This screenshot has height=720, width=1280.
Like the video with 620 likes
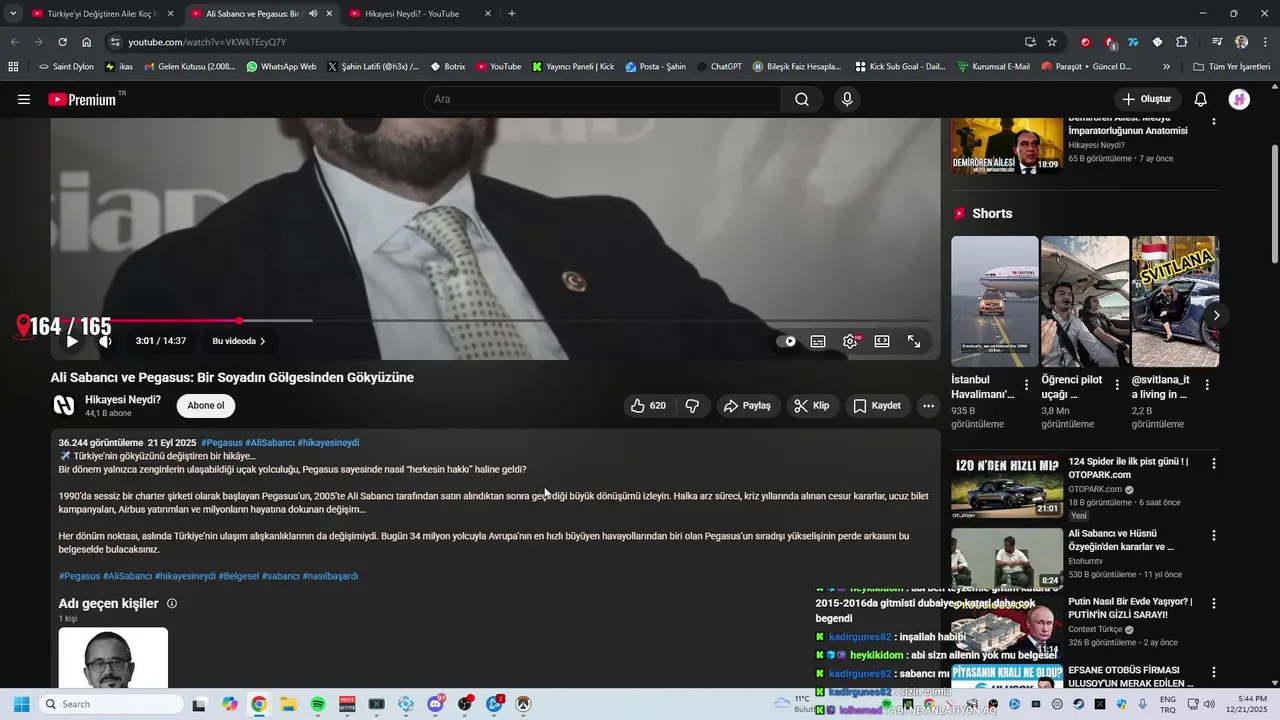click(x=648, y=406)
